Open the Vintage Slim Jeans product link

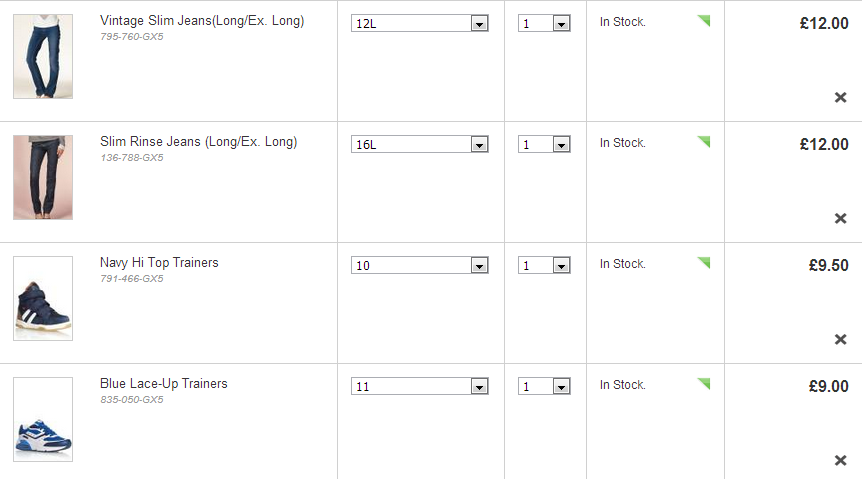[x=202, y=21]
